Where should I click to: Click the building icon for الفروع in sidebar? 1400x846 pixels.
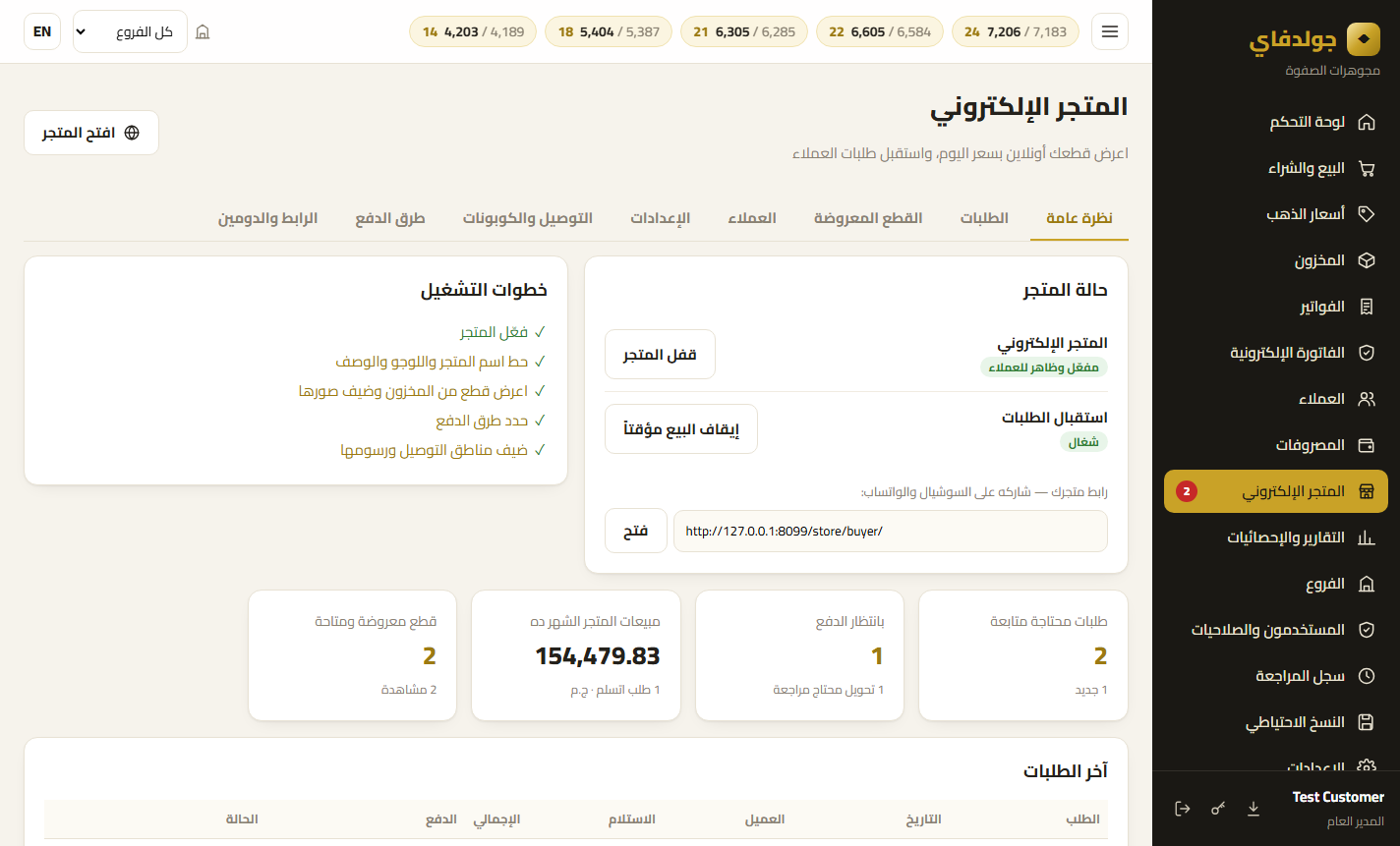tap(1366, 584)
